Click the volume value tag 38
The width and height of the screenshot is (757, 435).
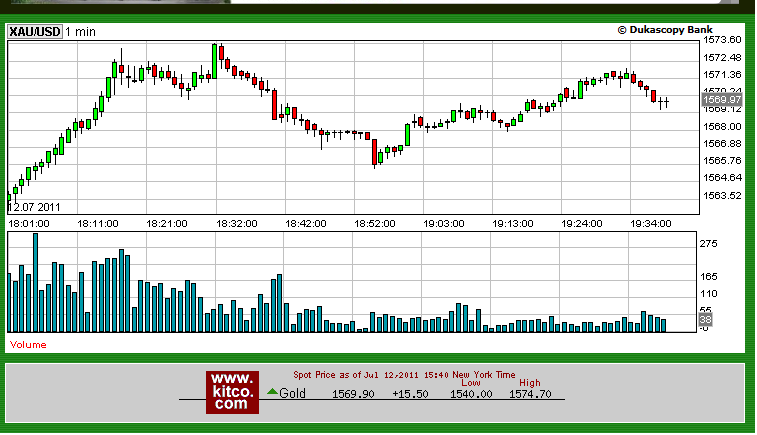tap(704, 320)
